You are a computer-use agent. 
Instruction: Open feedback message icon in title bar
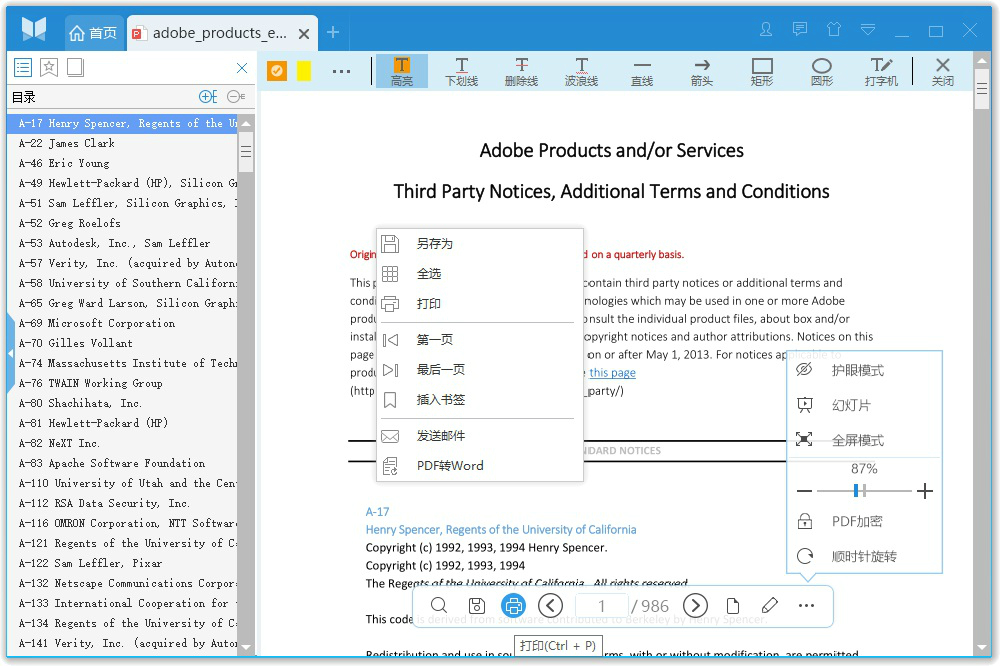[800, 29]
